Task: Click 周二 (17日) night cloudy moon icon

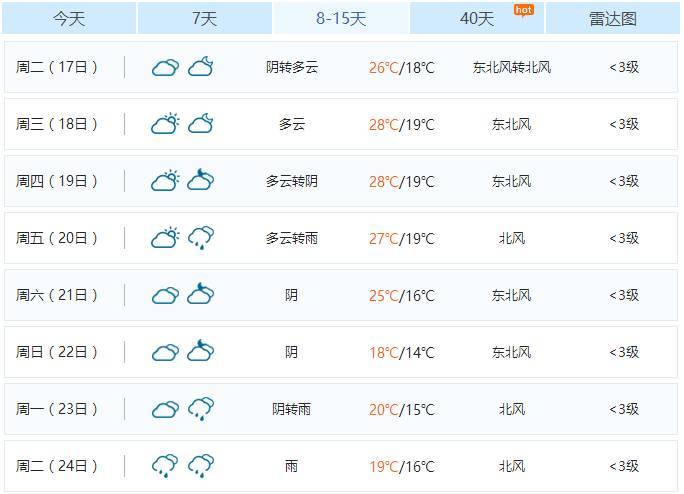Action: (201, 67)
